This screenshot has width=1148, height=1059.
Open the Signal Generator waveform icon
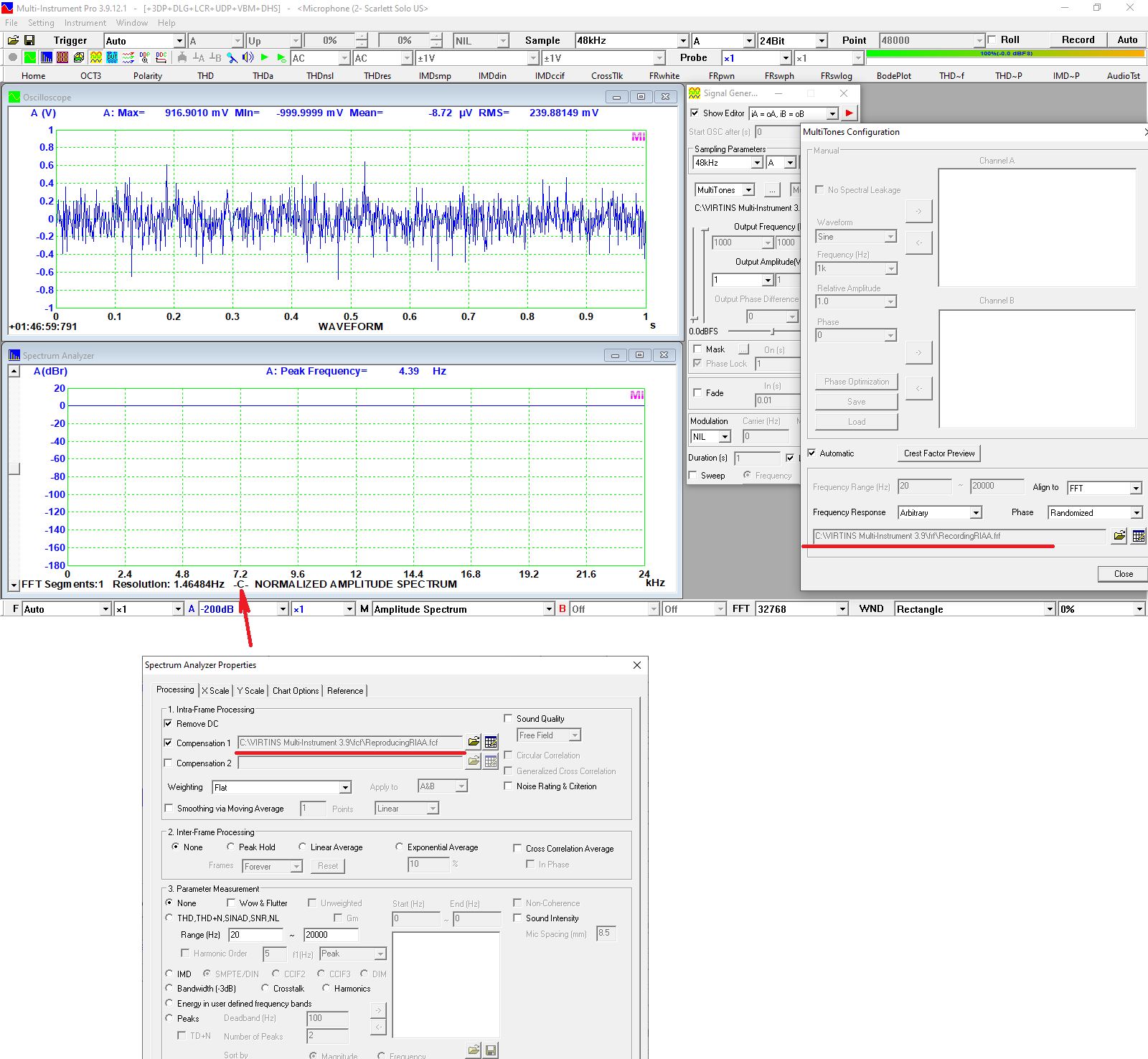pos(95,58)
